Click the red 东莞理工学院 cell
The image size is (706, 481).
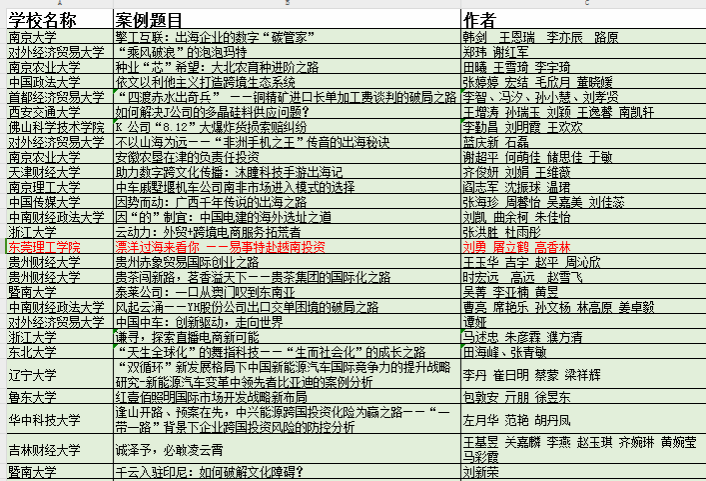point(45,246)
